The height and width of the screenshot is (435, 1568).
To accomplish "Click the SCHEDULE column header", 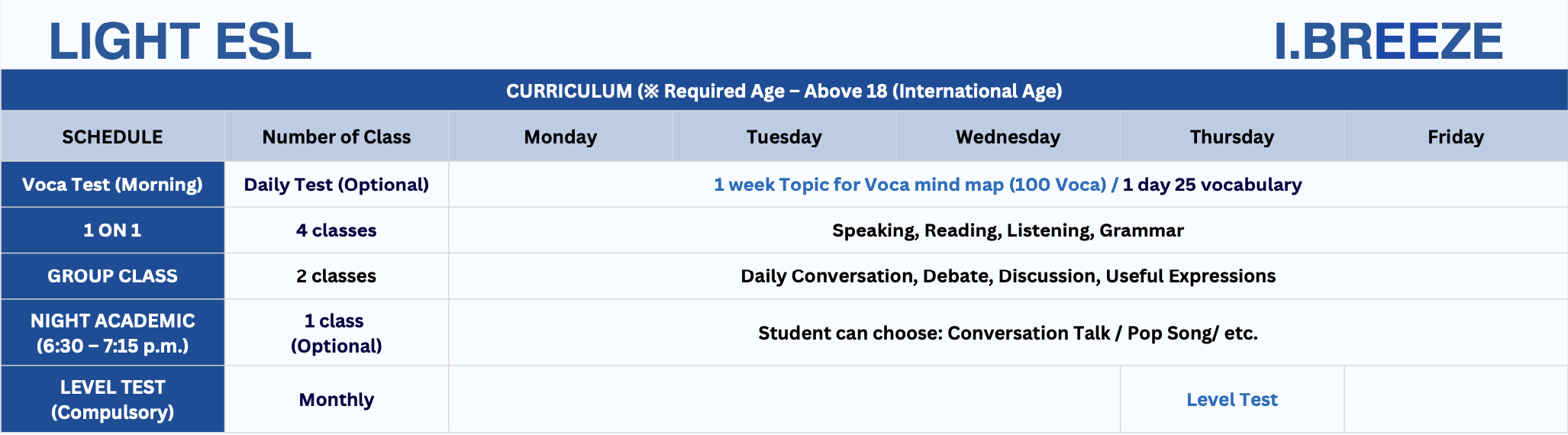I will tap(112, 137).
